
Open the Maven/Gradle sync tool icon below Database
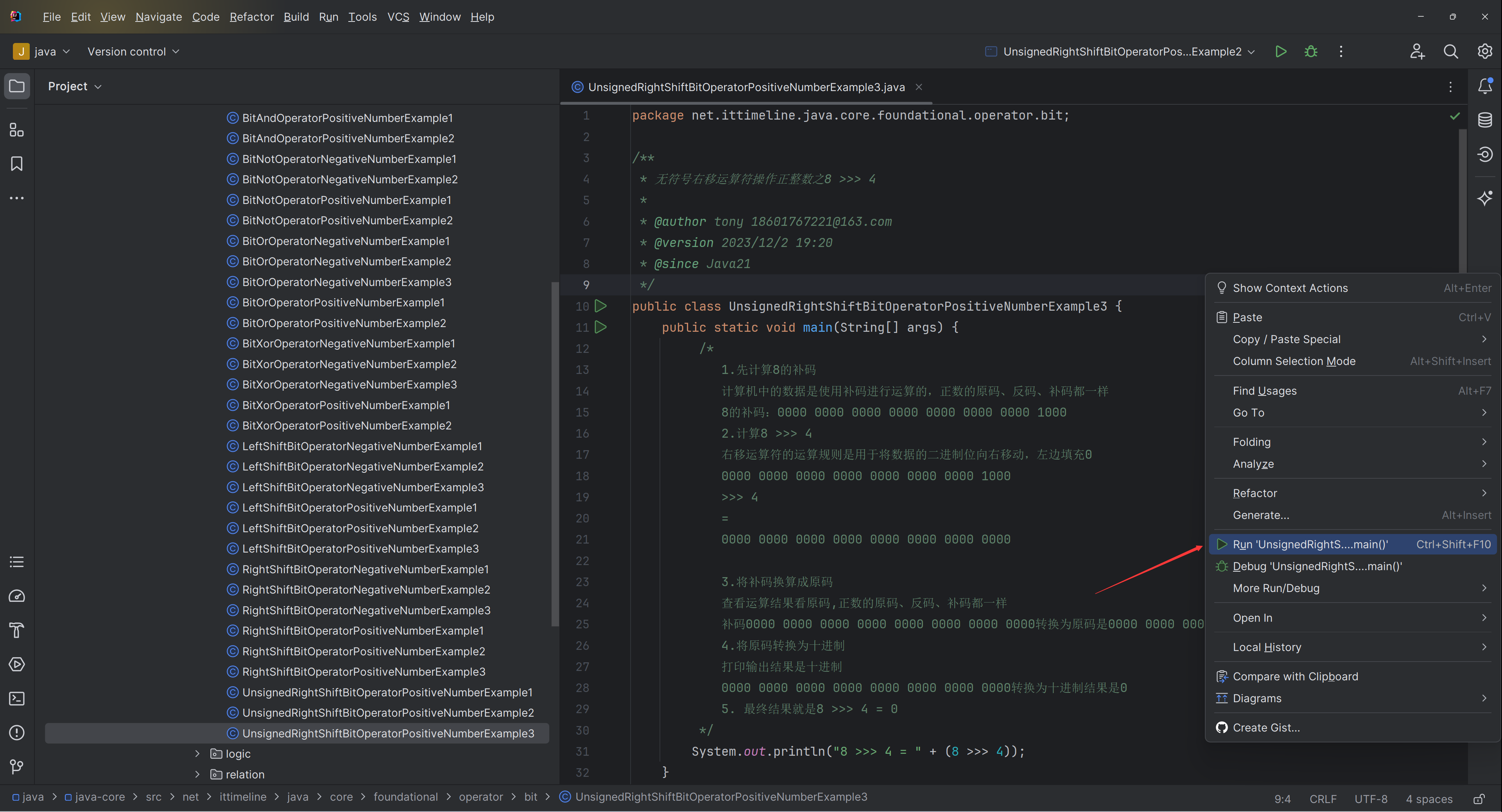[1484, 154]
